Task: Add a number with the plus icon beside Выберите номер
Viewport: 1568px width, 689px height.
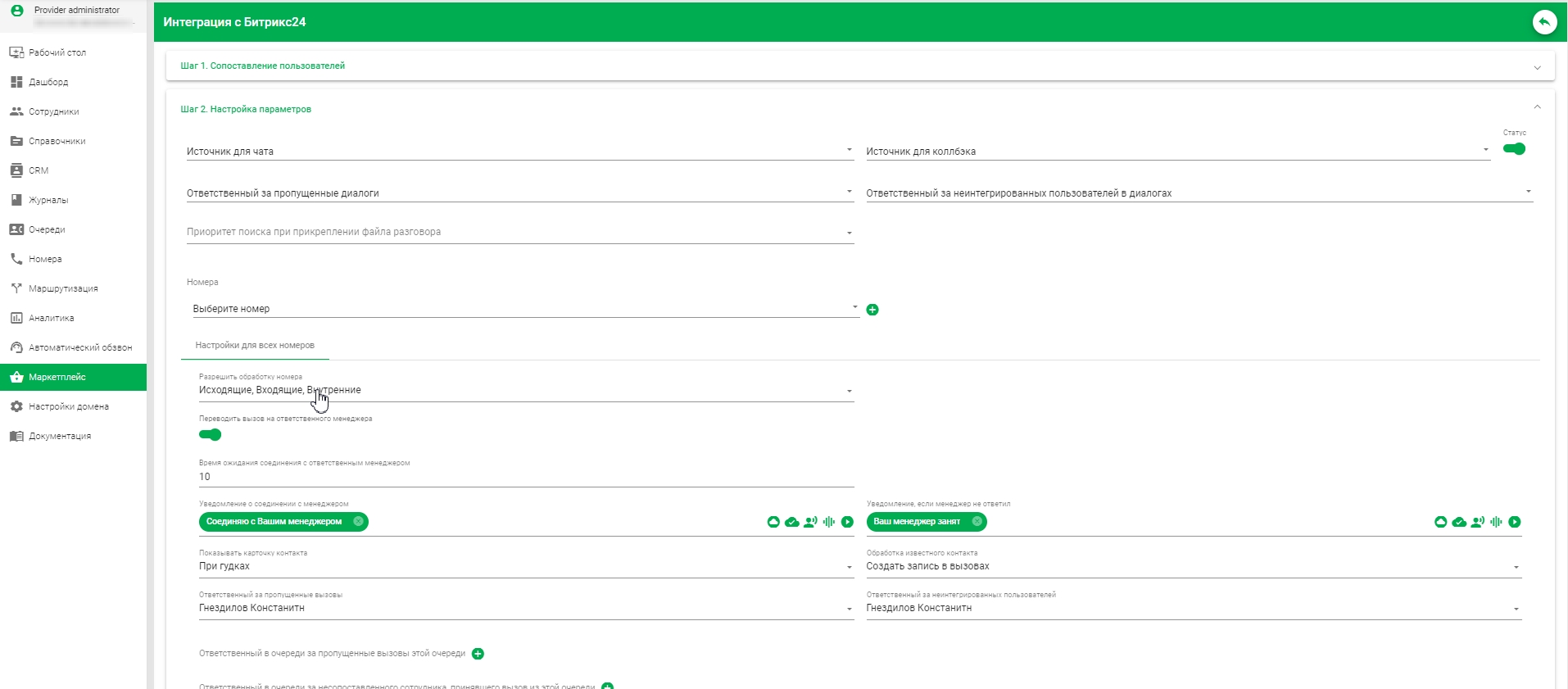Action: click(x=872, y=310)
